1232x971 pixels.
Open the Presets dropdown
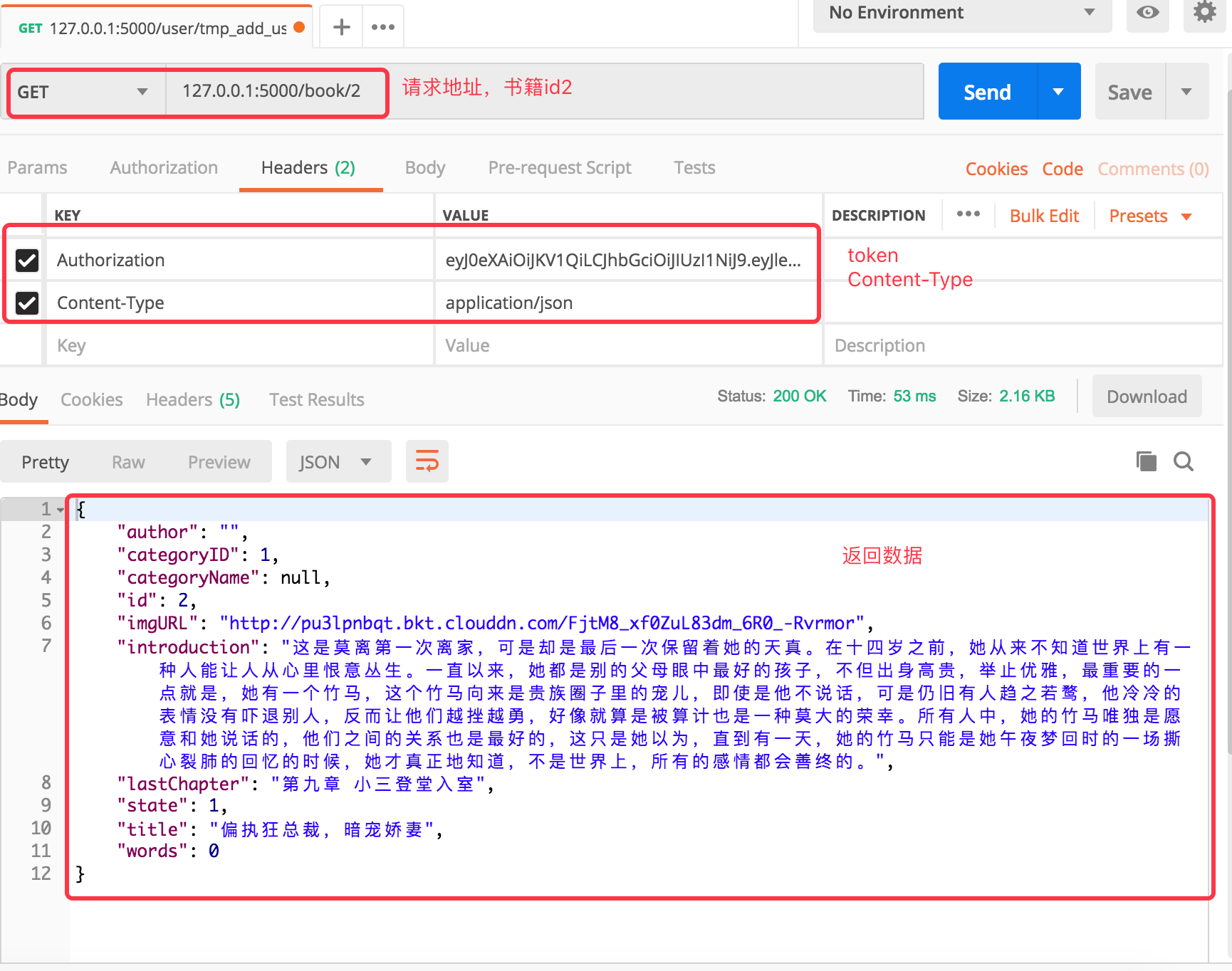[1150, 216]
